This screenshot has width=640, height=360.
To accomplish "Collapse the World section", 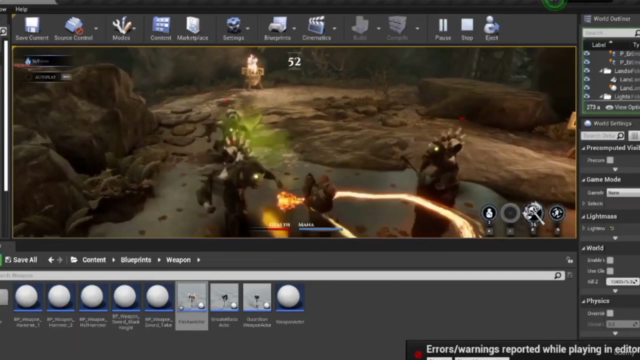I will [583, 248].
